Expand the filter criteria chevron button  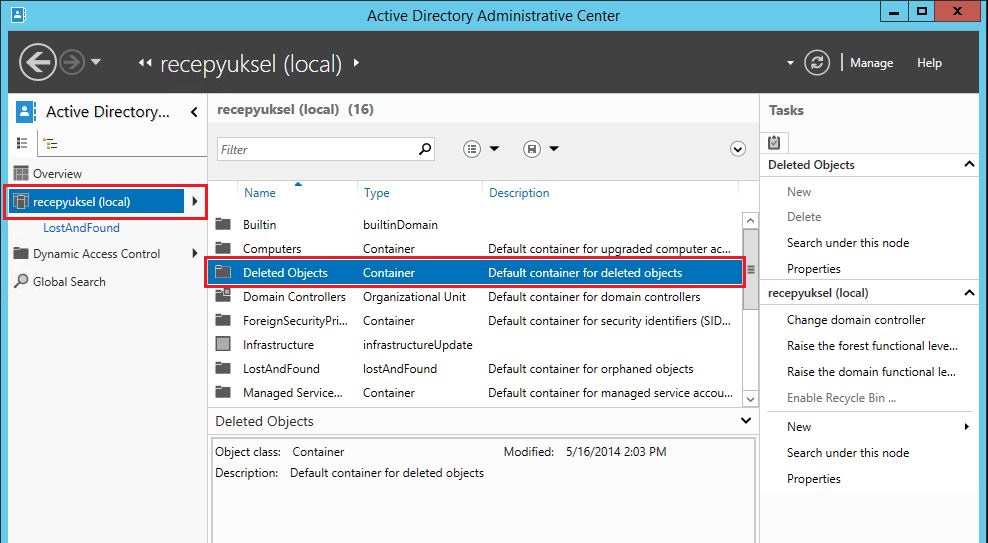738,149
